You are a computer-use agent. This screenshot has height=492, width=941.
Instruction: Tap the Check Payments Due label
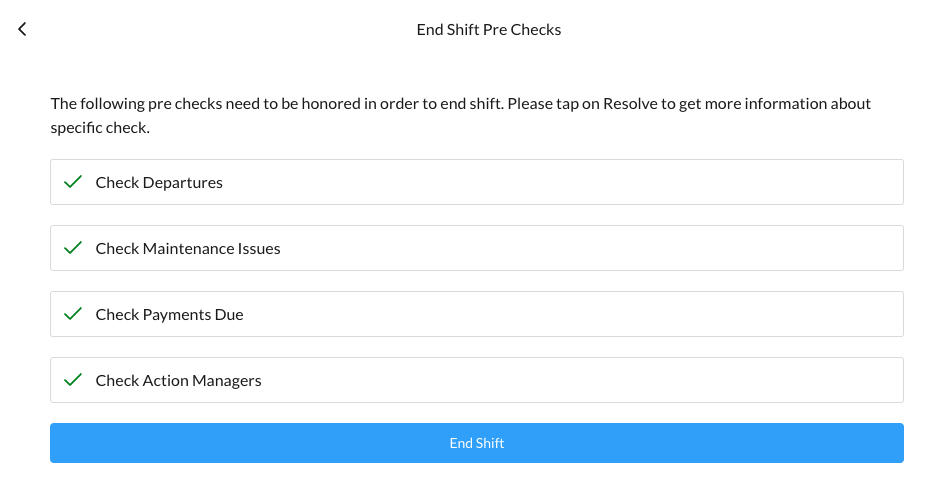(x=169, y=315)
